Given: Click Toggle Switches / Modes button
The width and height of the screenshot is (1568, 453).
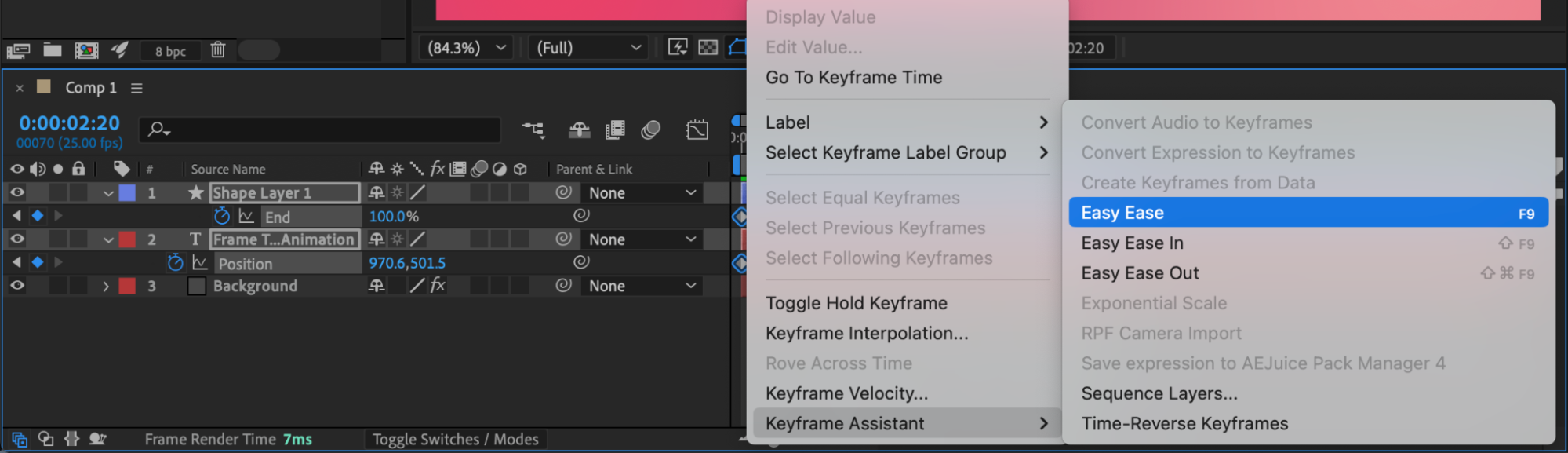Looking at the screenshot, I should click(x=455, y=440).
